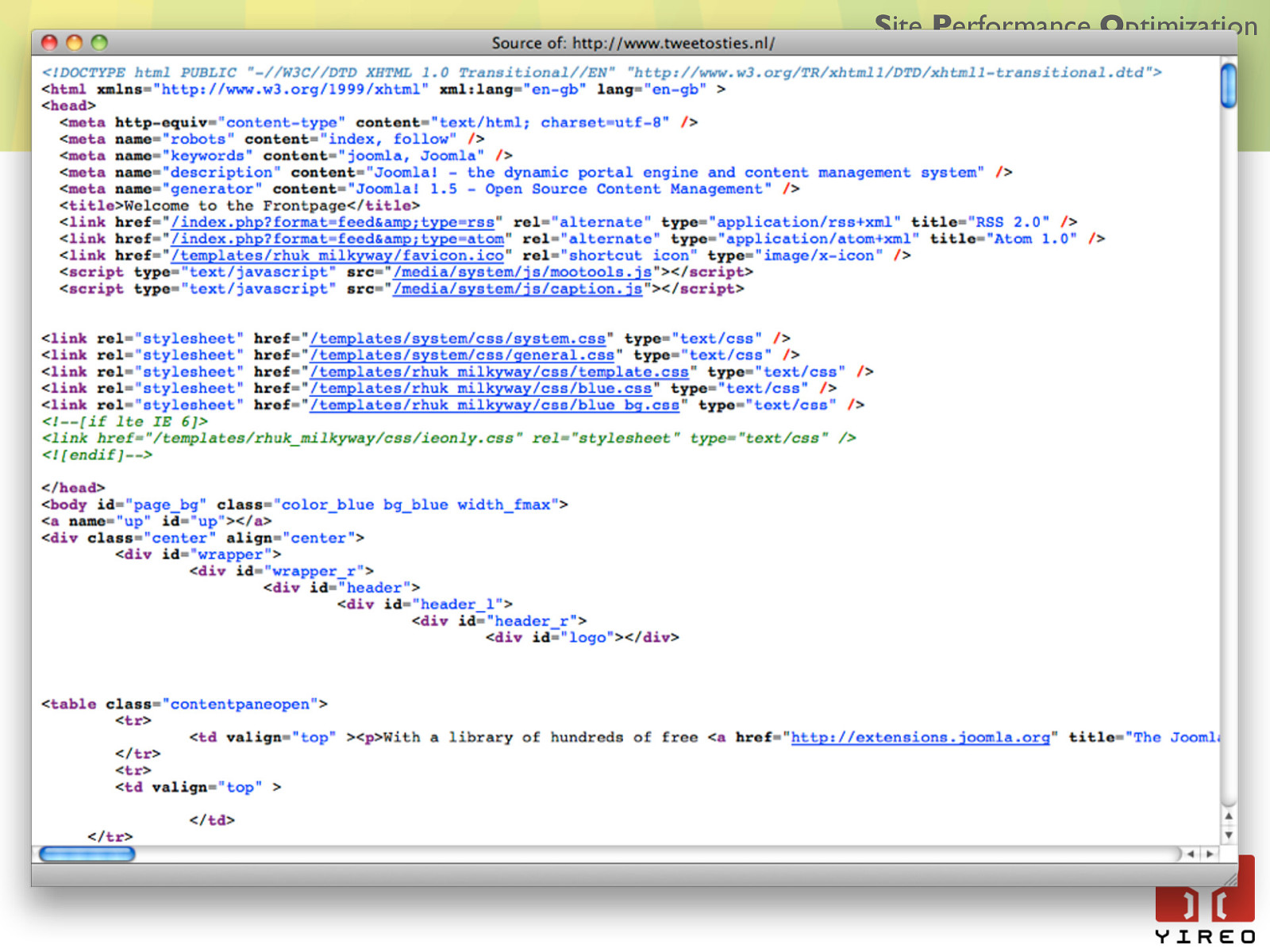Viewport: 1270px width, 952px height.
Task: Click the scroll right arrow
Action: [1210, 854]
